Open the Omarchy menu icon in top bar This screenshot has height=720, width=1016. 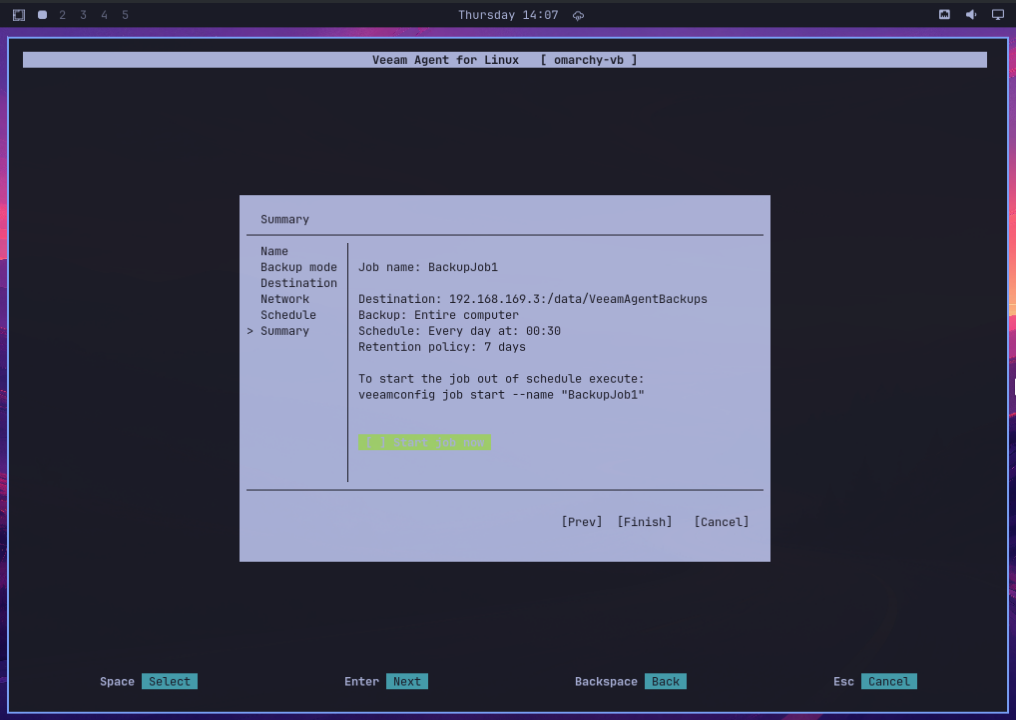click(19, 15)
